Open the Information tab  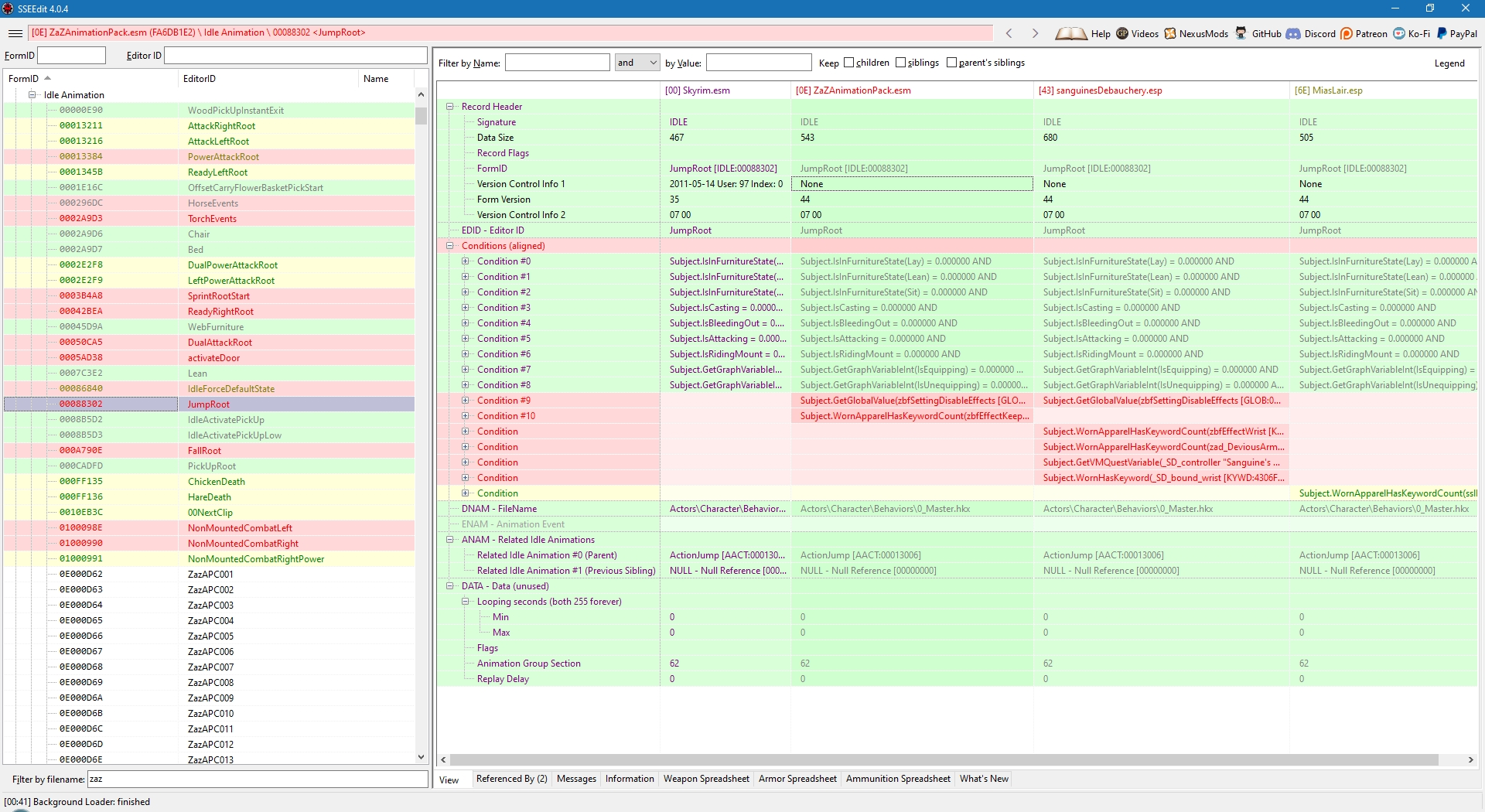coord(630,779)
